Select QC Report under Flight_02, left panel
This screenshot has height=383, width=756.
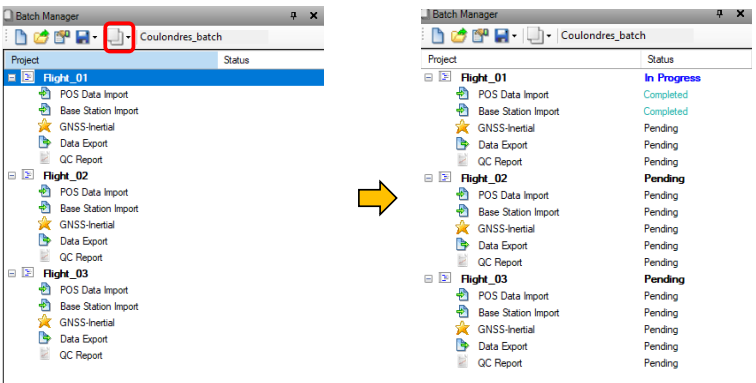[81, 257]
